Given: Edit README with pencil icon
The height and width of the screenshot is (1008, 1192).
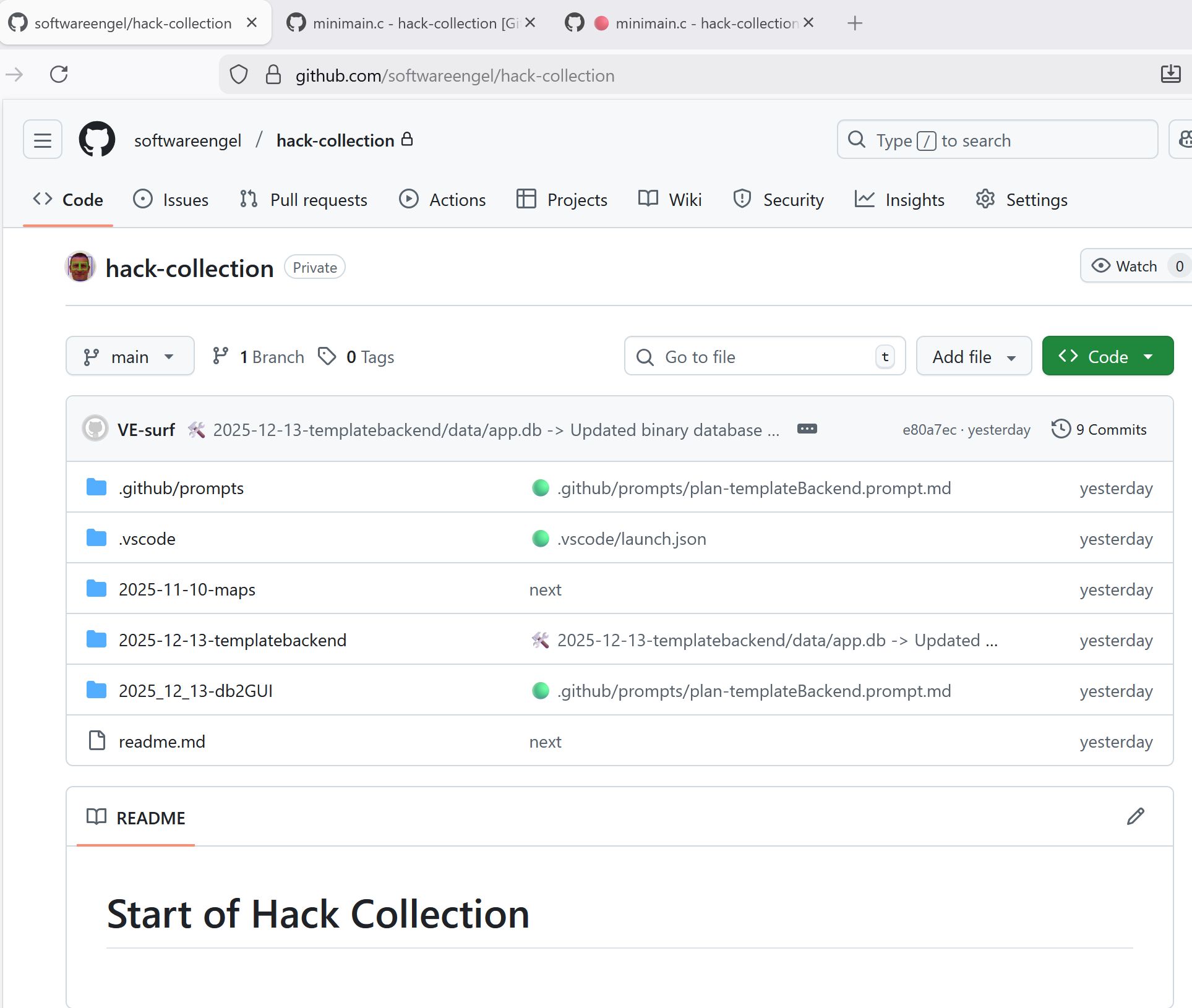Looking at the screenshot, I should point(1135,817).
